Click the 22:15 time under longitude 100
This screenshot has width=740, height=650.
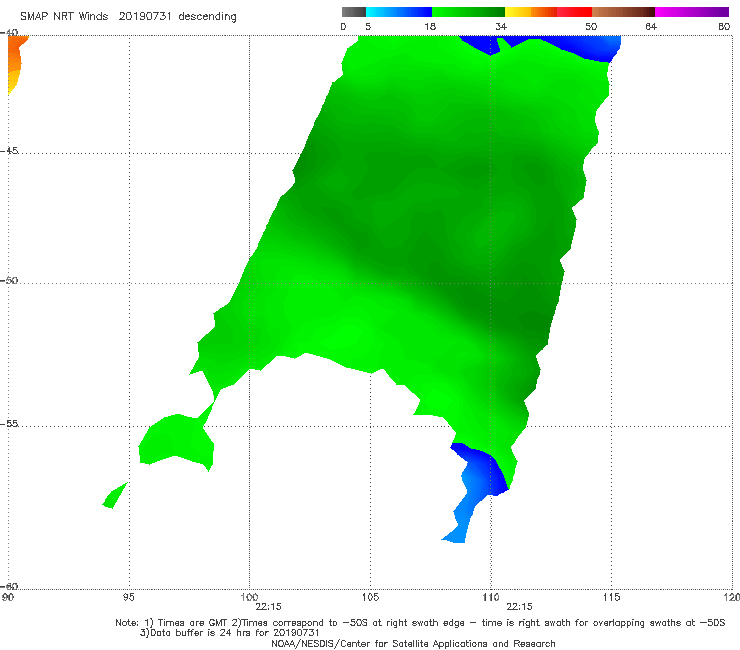pyautogui.click(x=268, y=607)
